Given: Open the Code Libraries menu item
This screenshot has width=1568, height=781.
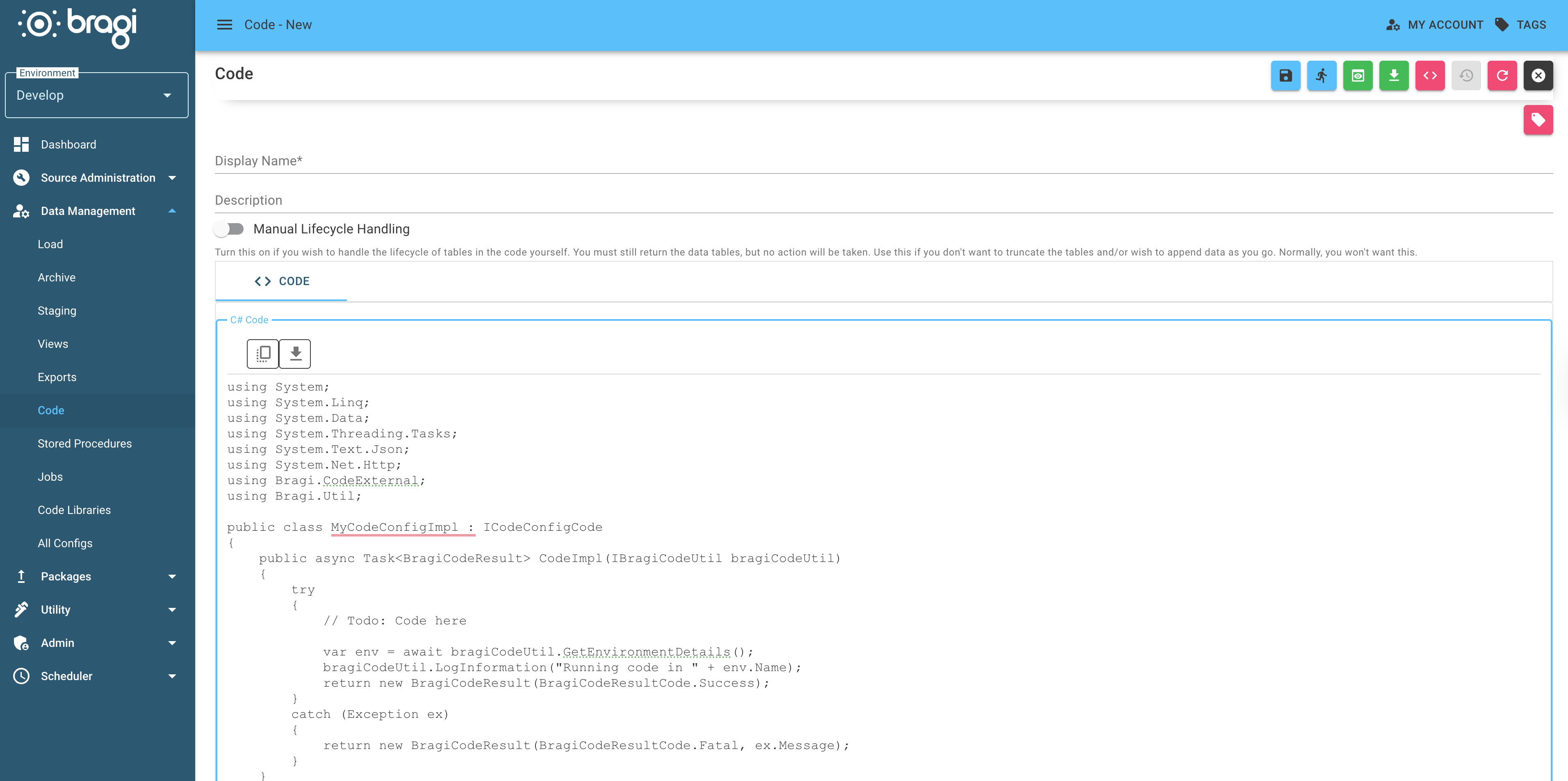Looking at the screenshot, I should coord(74,510).
